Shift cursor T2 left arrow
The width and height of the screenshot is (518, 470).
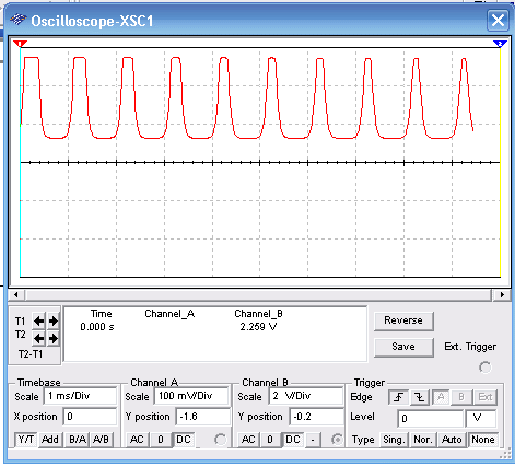[39, 339]
